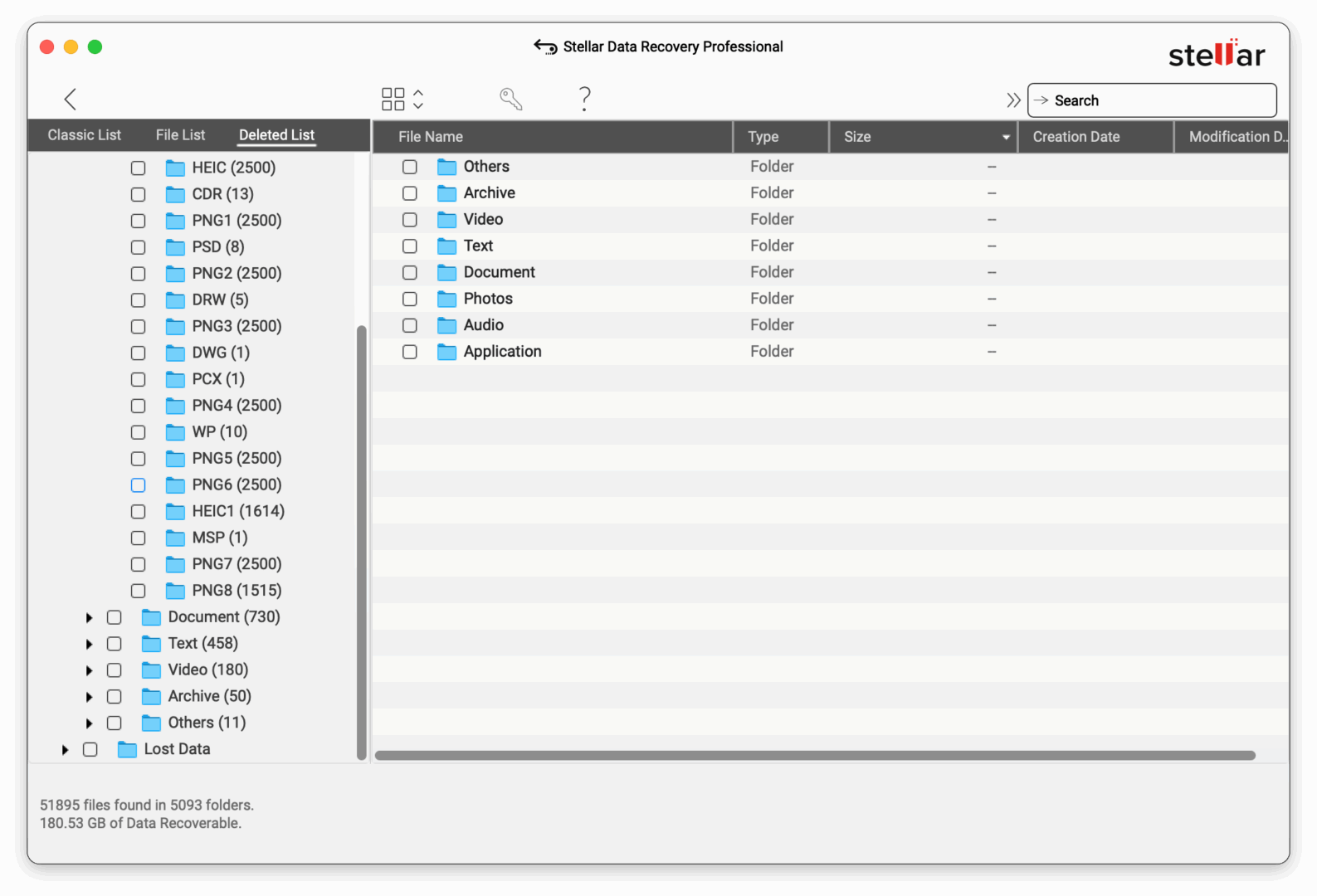The image size is (1317, 896).
Task: Click inside the Search field
Action: 1152,100
